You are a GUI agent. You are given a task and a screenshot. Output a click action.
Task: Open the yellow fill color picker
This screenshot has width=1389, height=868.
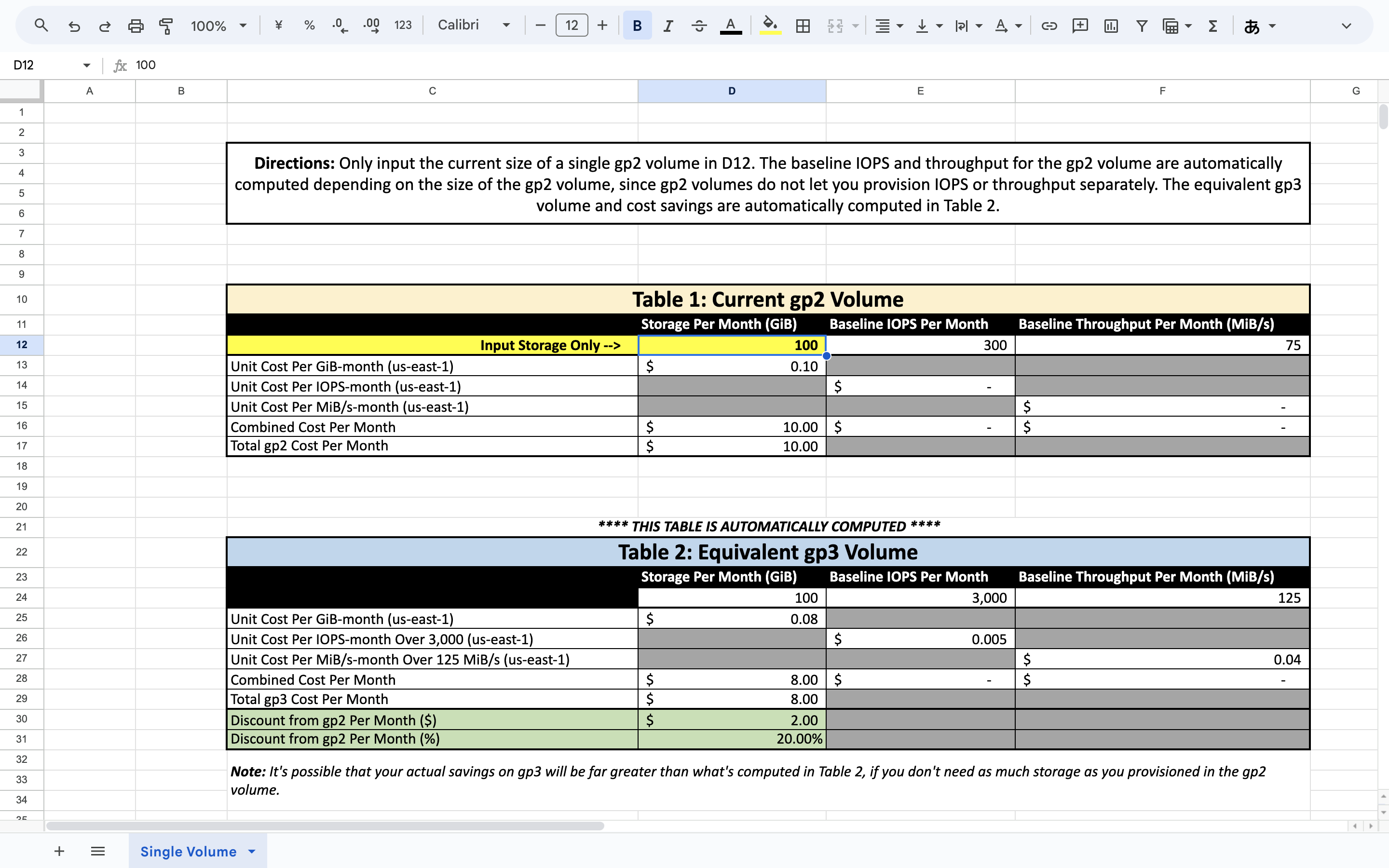tap(770, 25)
